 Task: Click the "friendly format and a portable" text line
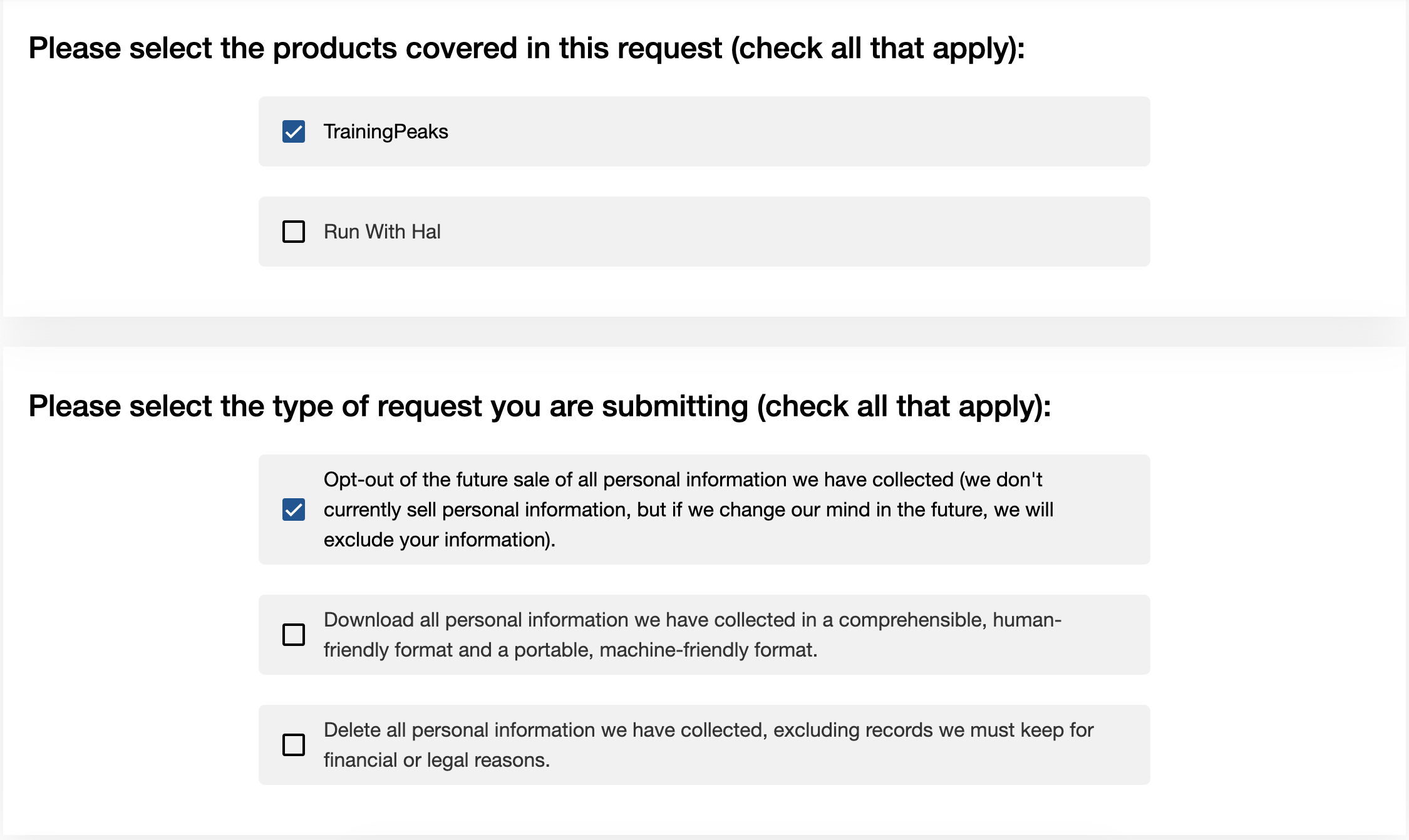[x=570, y=650]
